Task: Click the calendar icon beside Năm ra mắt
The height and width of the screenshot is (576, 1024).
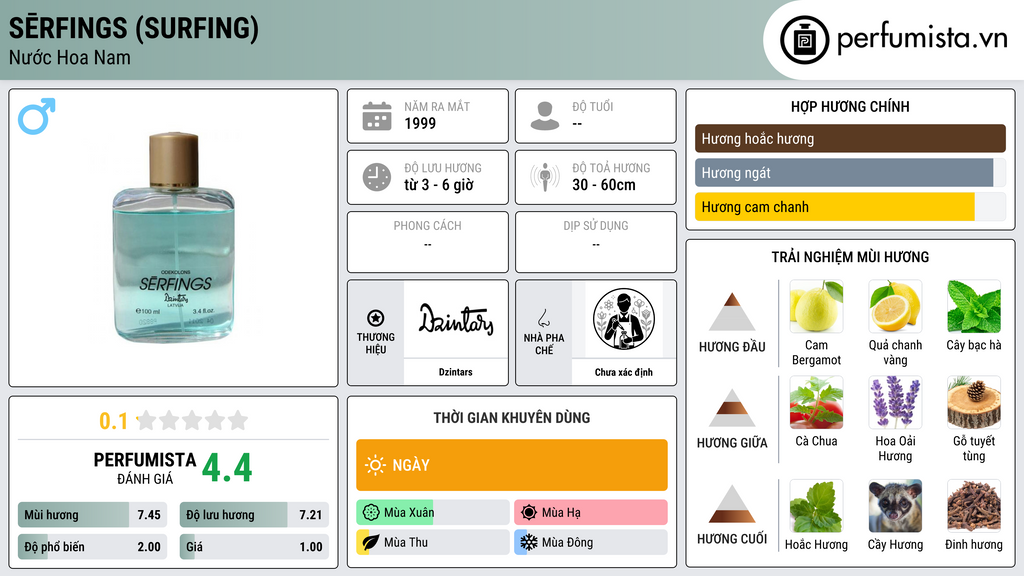Action: click(x=377, y=116)
